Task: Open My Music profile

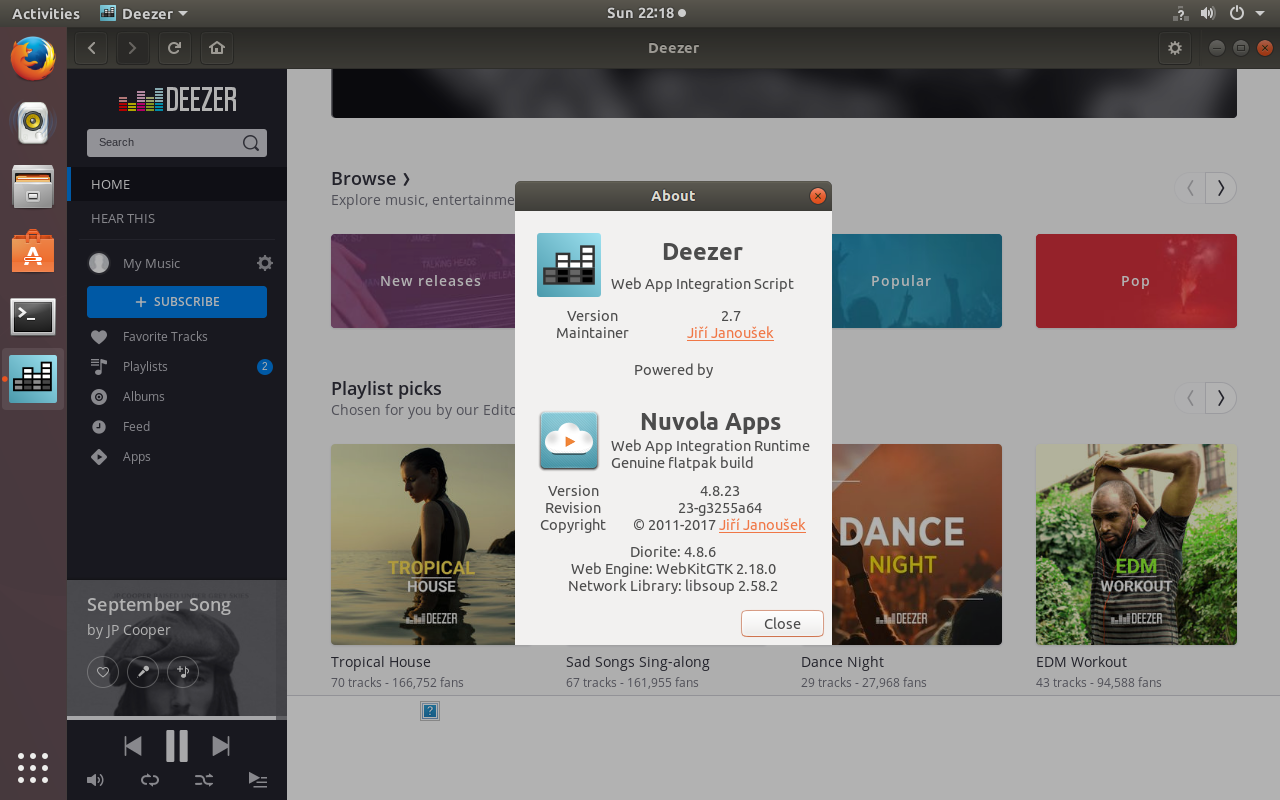Action: pos(151,263)
